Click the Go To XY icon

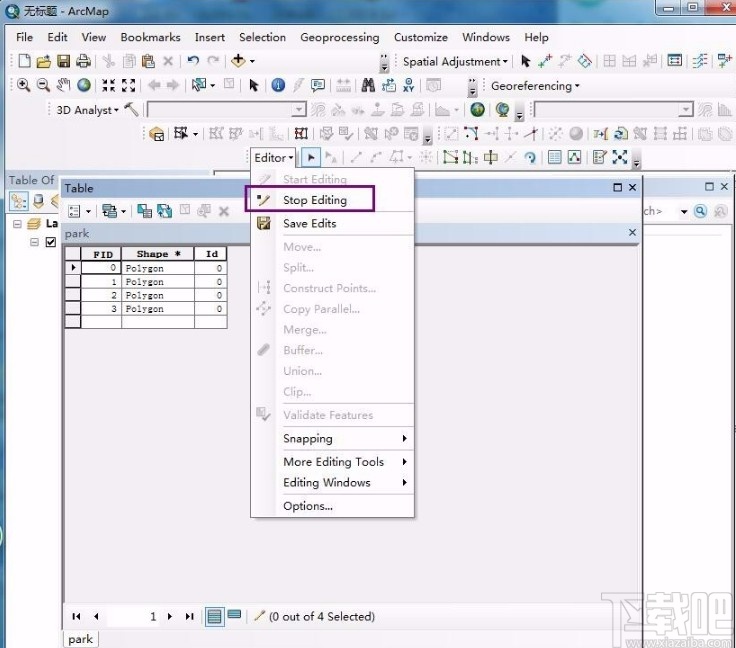[x=408, y=85]
